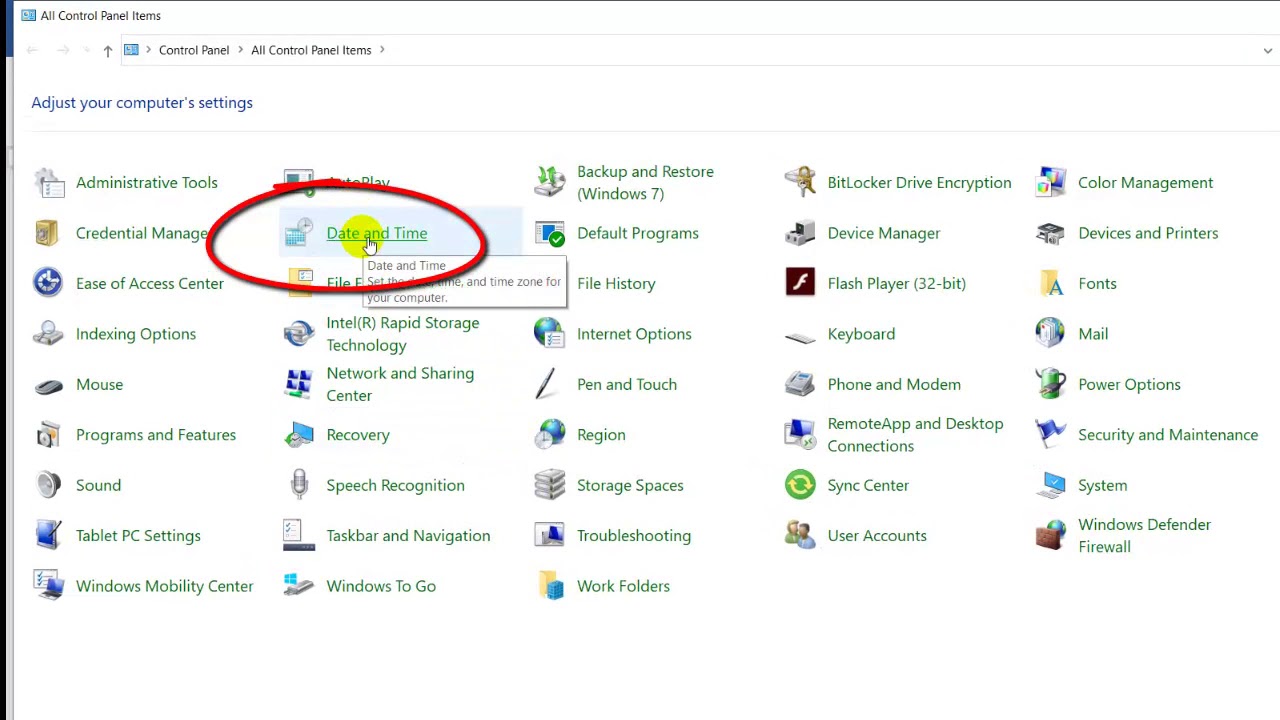
Task: Click the Forward navigation arrow
Action: 62,50
